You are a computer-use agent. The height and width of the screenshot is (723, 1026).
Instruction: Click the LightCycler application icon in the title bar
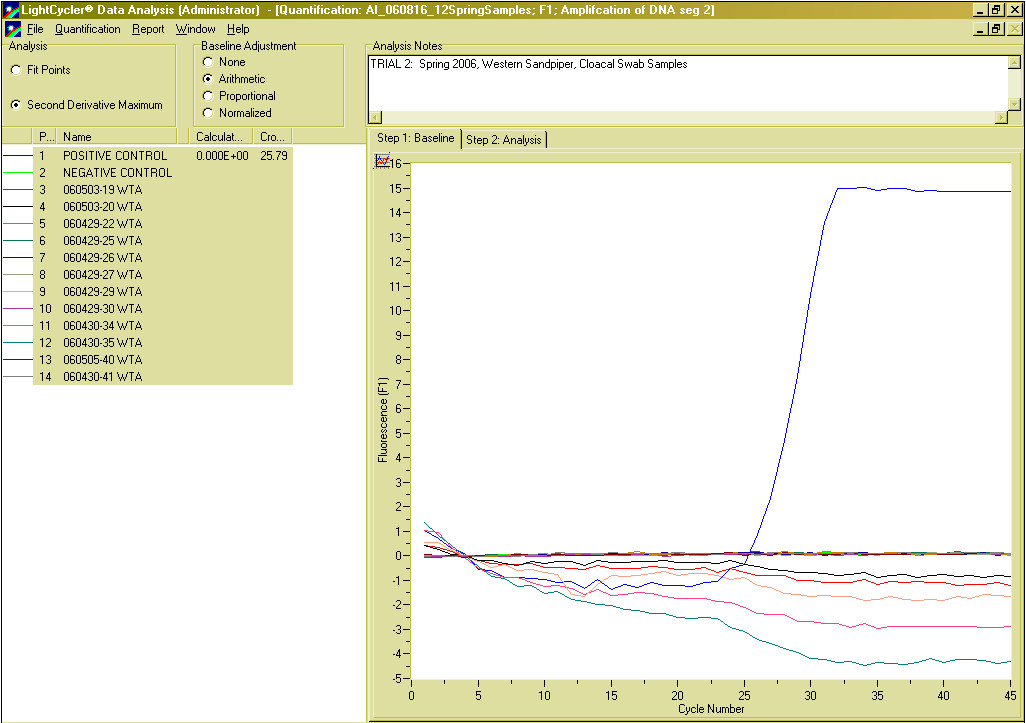tap(10, 9)
